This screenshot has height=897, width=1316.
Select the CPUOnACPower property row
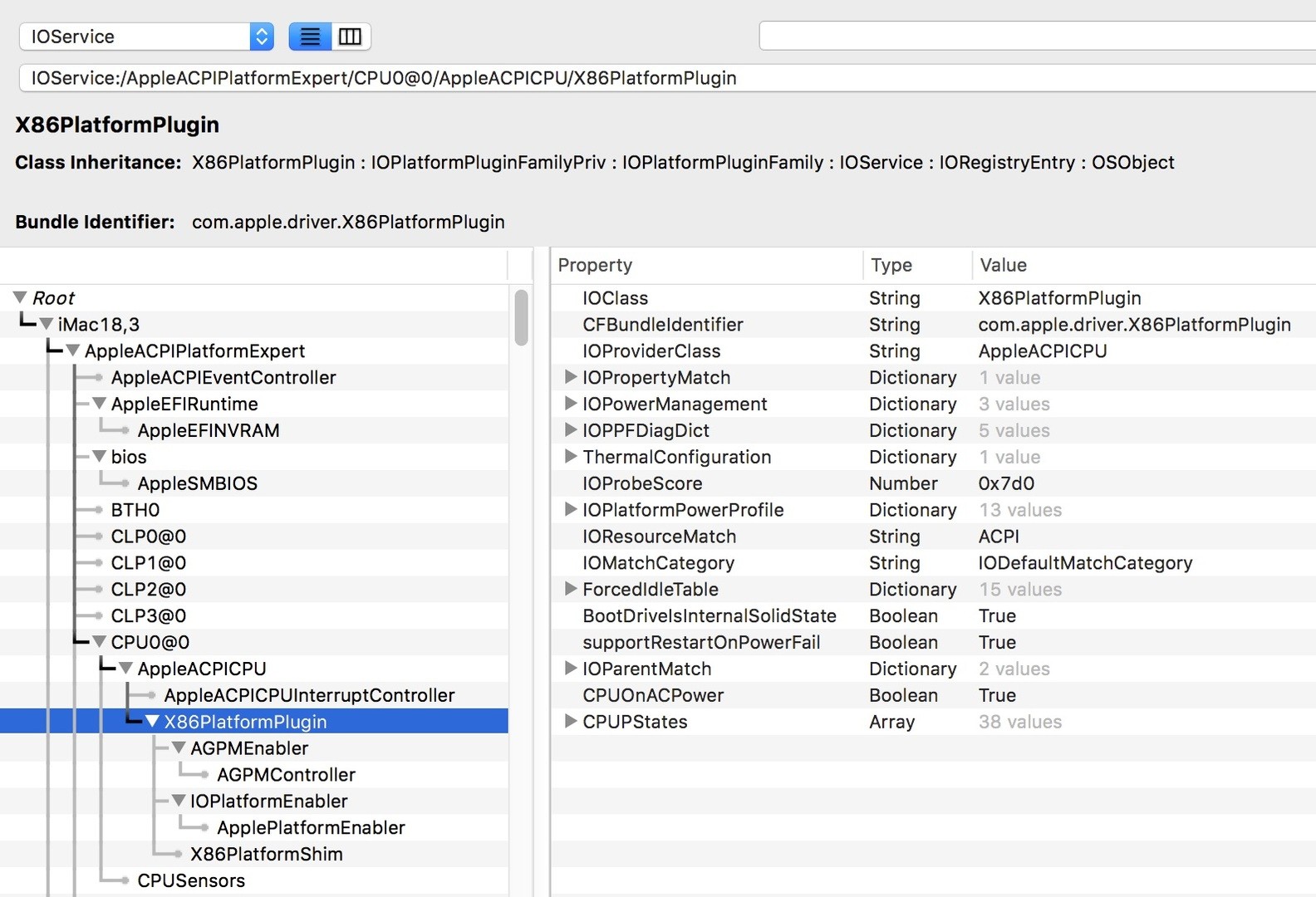pos(934,695)
